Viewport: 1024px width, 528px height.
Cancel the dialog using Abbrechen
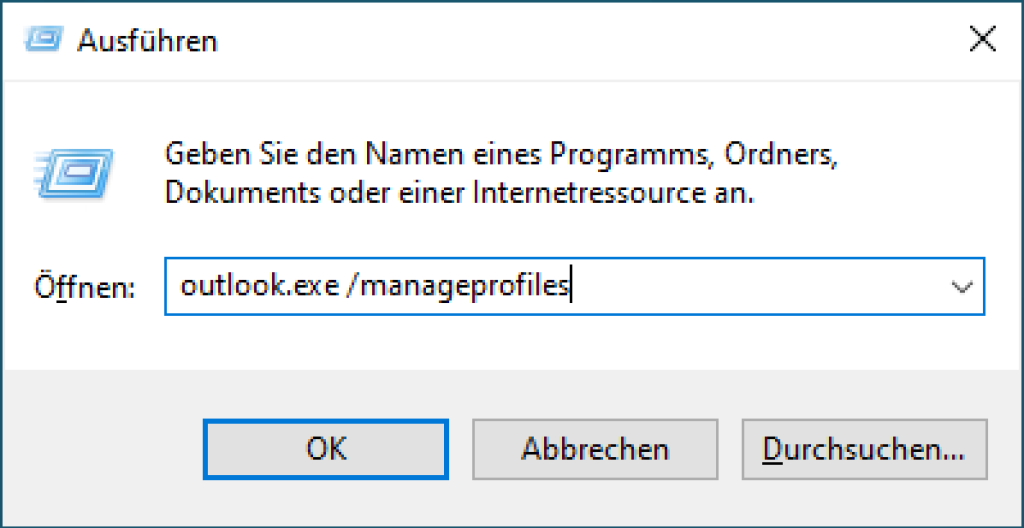click(x=595, y=450)
